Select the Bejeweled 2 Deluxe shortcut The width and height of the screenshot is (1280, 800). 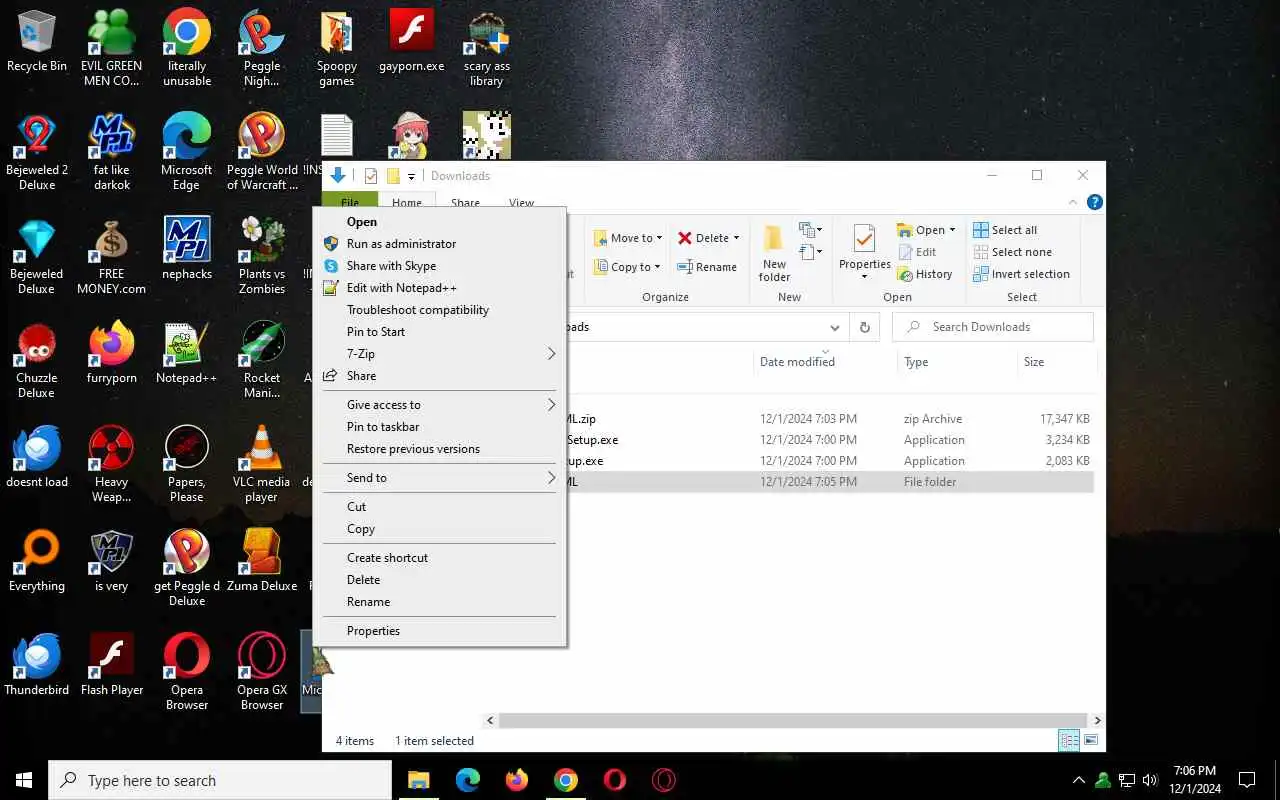click(x=37, y=152)
